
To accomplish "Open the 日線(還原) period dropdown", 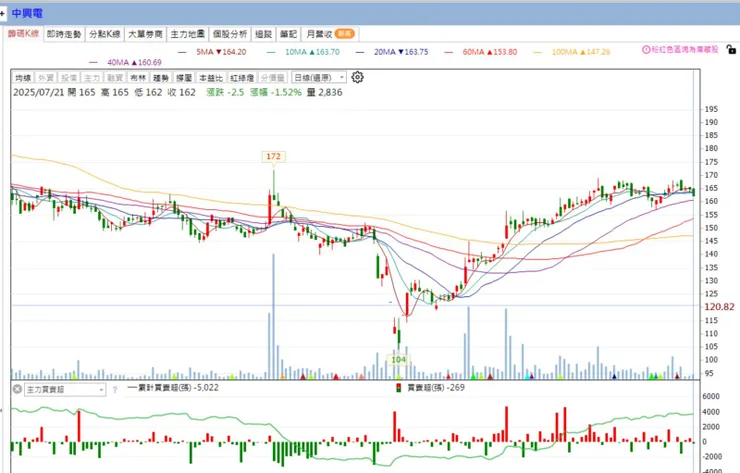I will pos(319,77).
